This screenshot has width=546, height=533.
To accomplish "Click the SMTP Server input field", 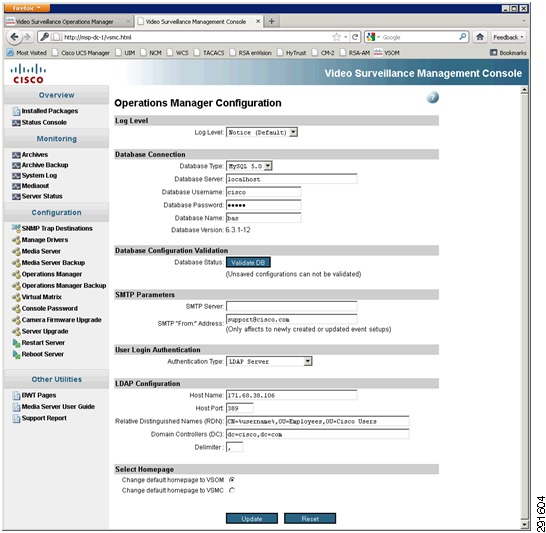I will 292,307.
